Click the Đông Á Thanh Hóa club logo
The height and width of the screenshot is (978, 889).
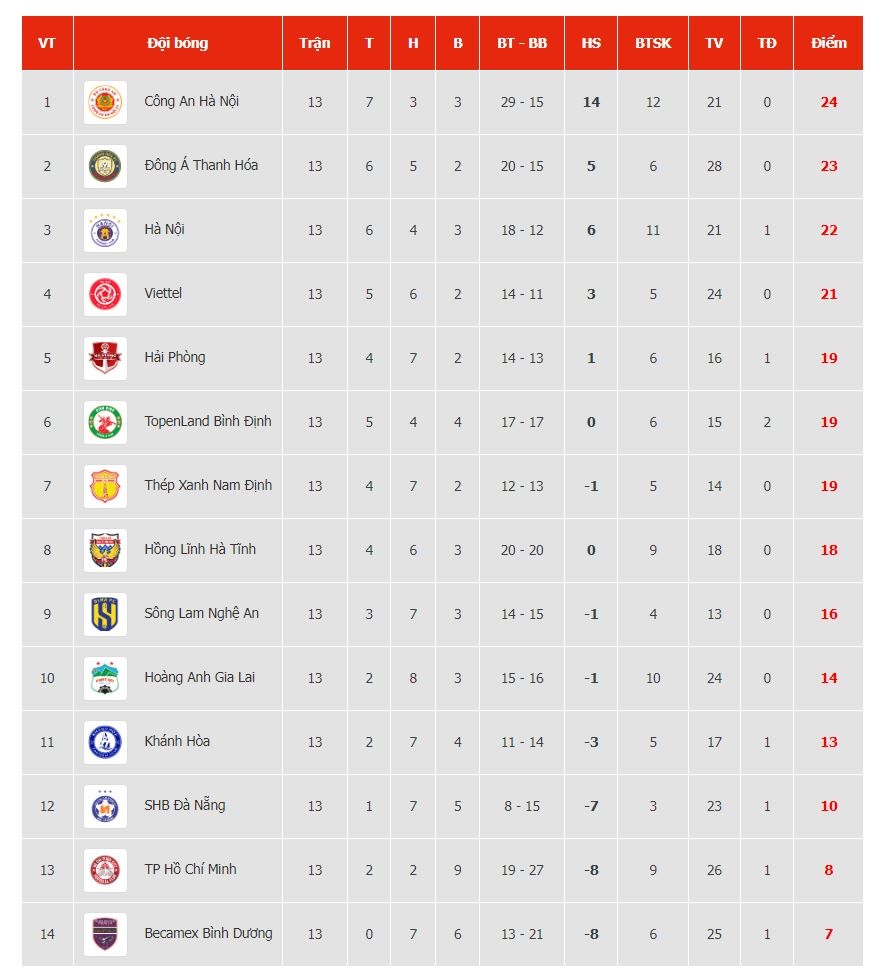click(x=105, y=166)
